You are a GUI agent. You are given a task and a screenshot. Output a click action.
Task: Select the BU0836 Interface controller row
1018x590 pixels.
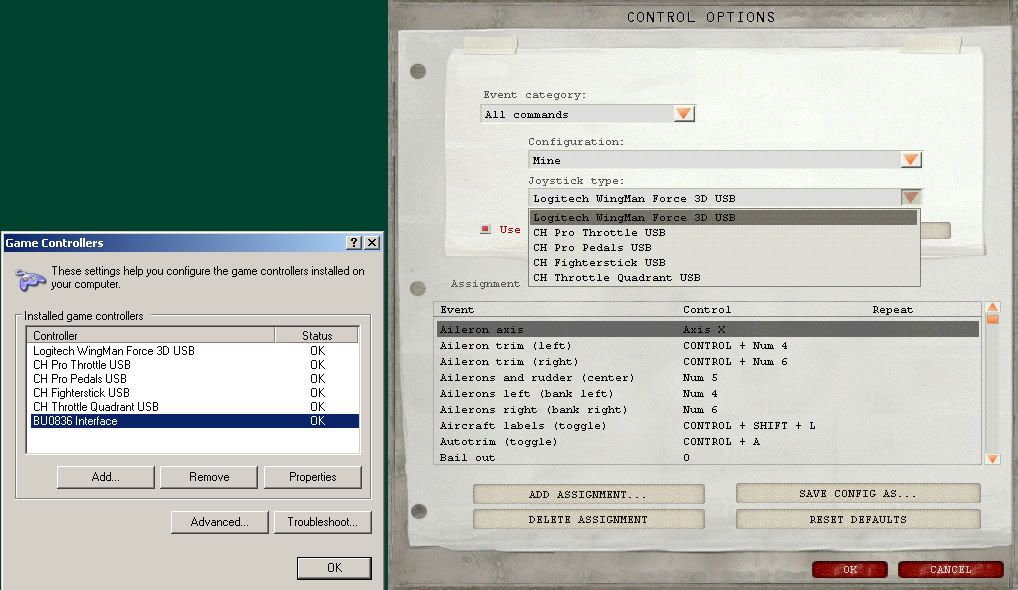coord(193,421)
